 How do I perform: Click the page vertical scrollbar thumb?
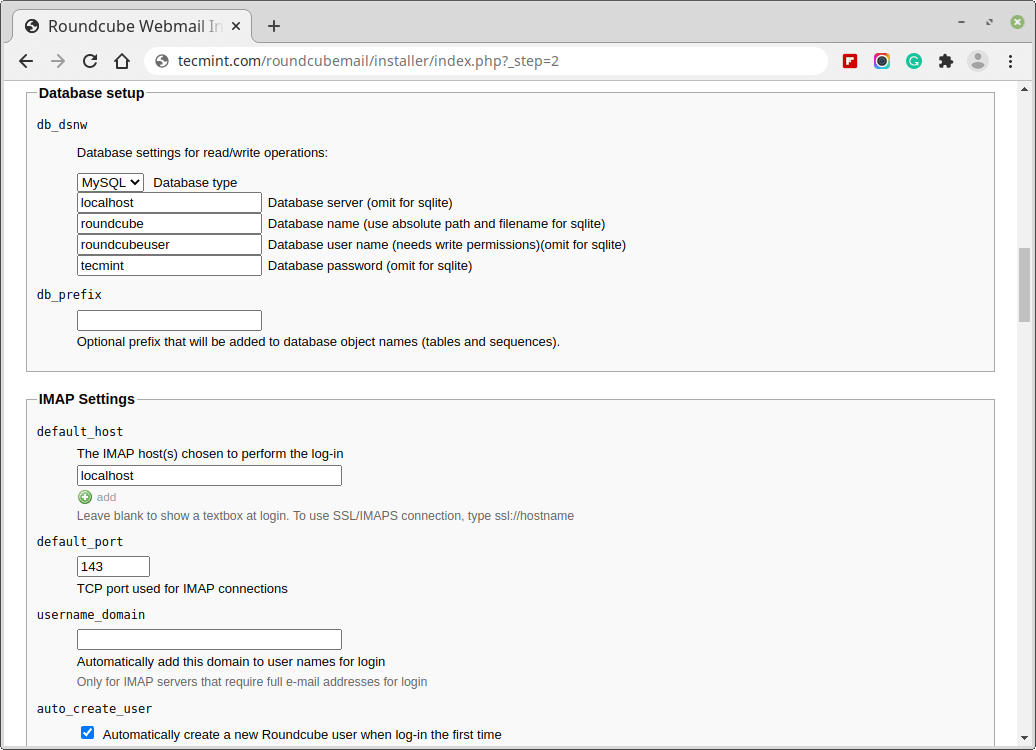(1024, 285)
